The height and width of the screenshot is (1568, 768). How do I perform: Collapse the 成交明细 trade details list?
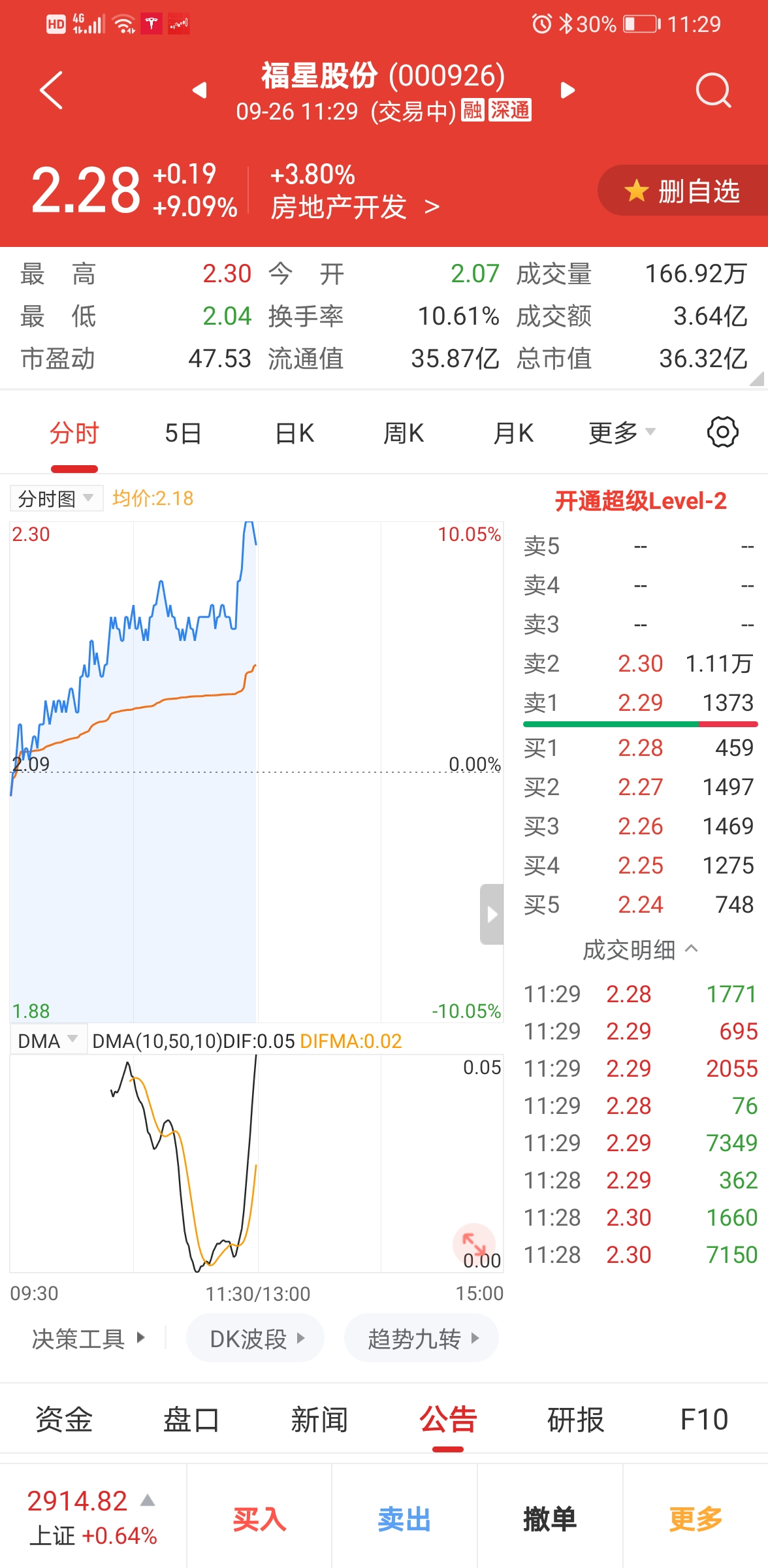pyautogui.click(x=640, y=949)
